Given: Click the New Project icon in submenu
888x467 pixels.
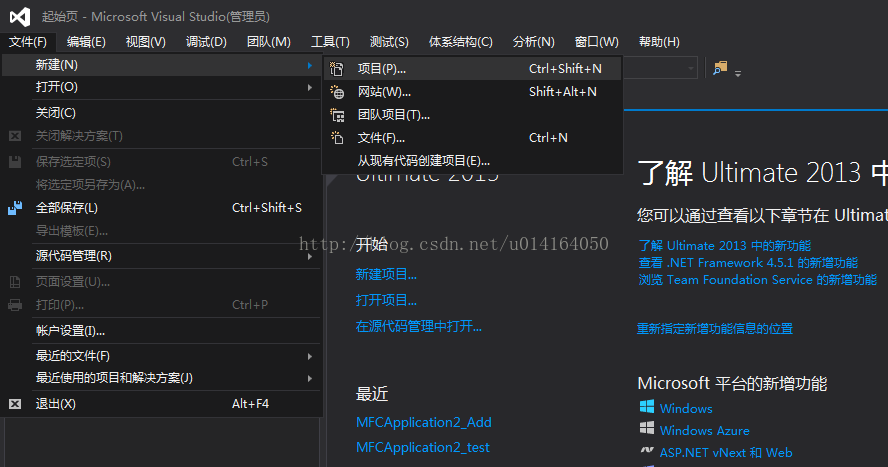Looking at the screenshot, I should click(337, 68).
